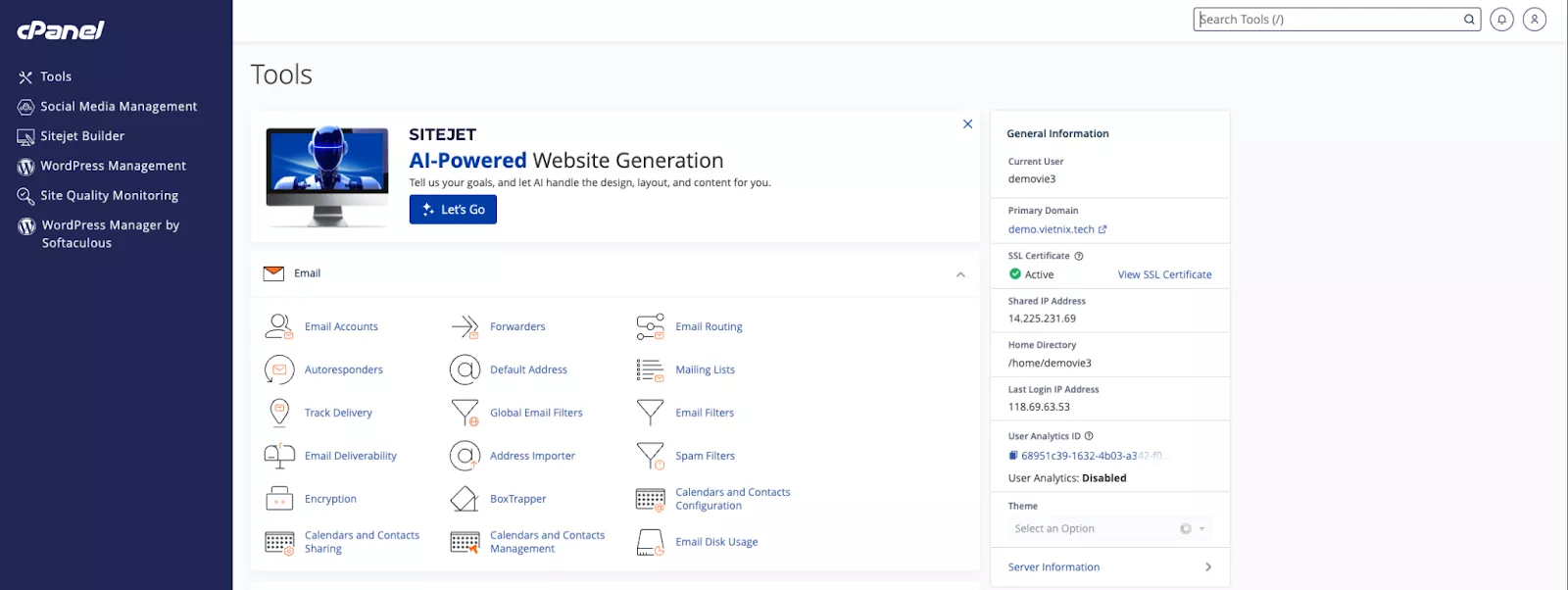Copy the User Analytics ID icon
Image resolution: width=1568 pixels, height=590 pixels.
(1013, 456)
